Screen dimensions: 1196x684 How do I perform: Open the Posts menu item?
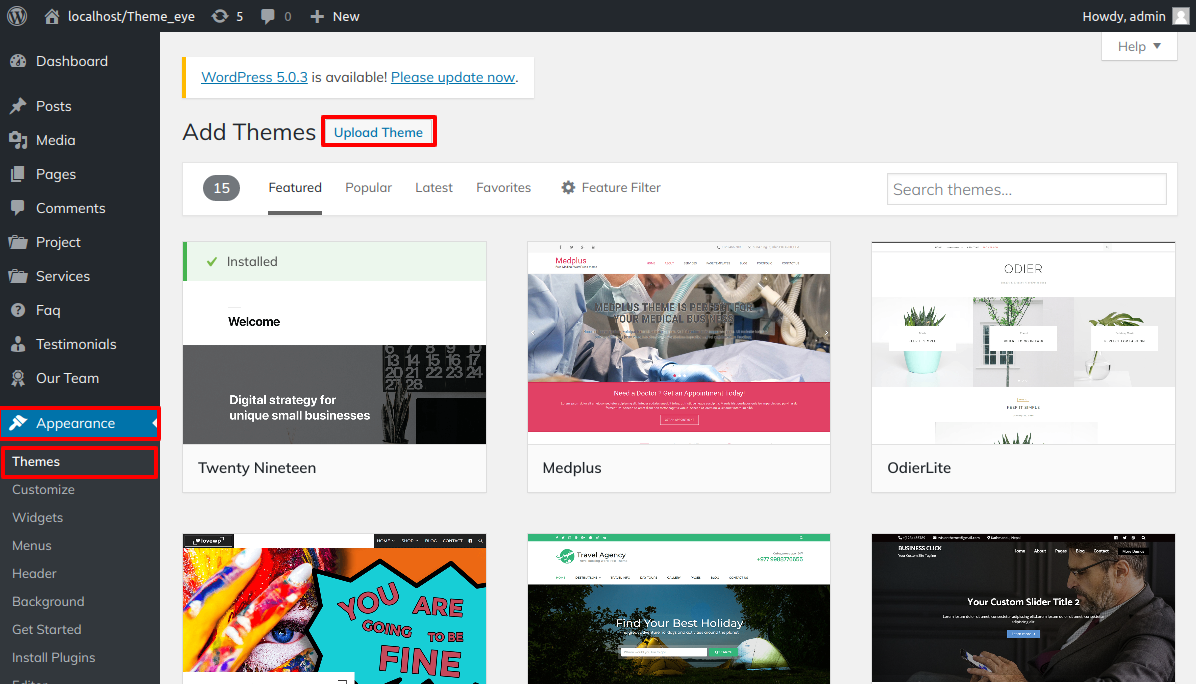(53, 106)
